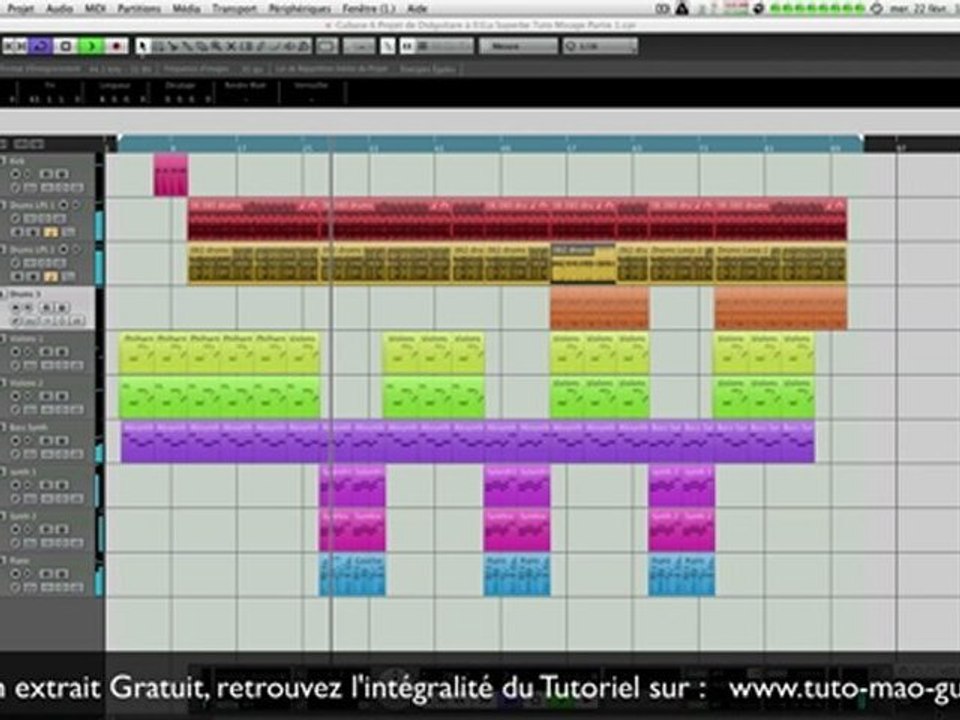Toggle record enable on Synth 2 track
This screenshot has height=720, width=960.
pos(15,529)
